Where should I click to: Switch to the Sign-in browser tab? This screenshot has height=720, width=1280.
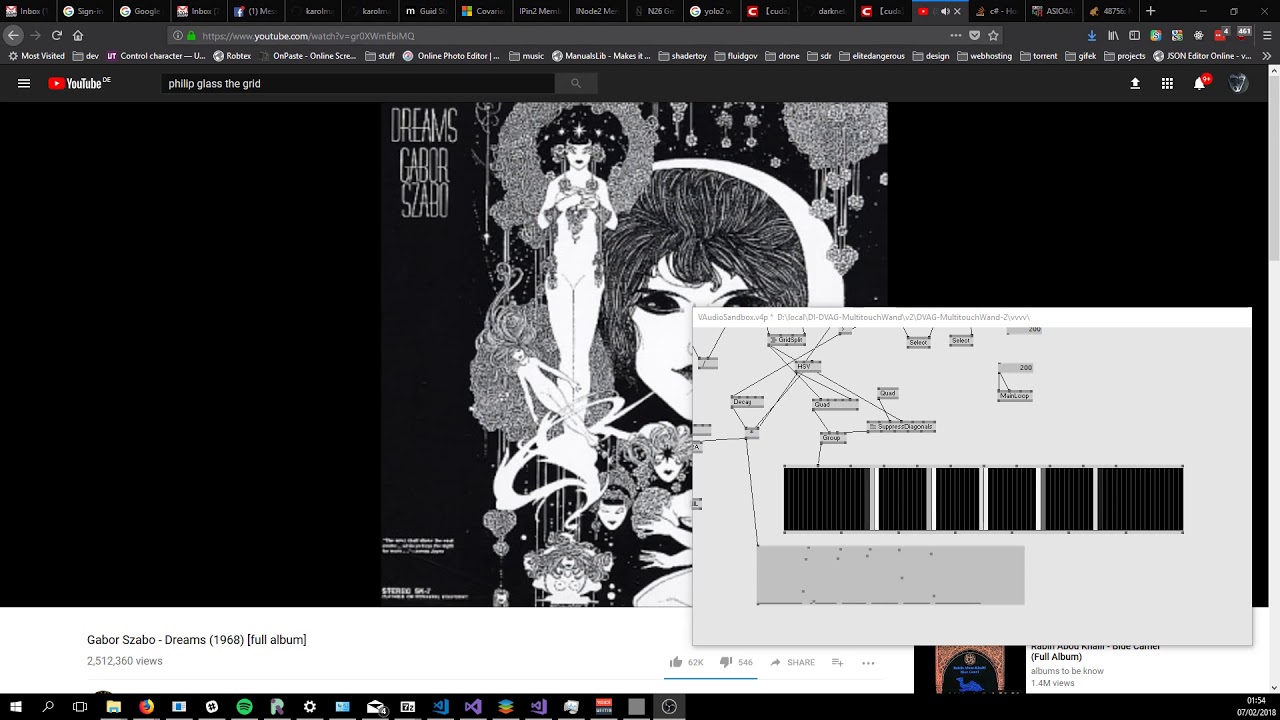pyautogui.click(x=83, y=11)
